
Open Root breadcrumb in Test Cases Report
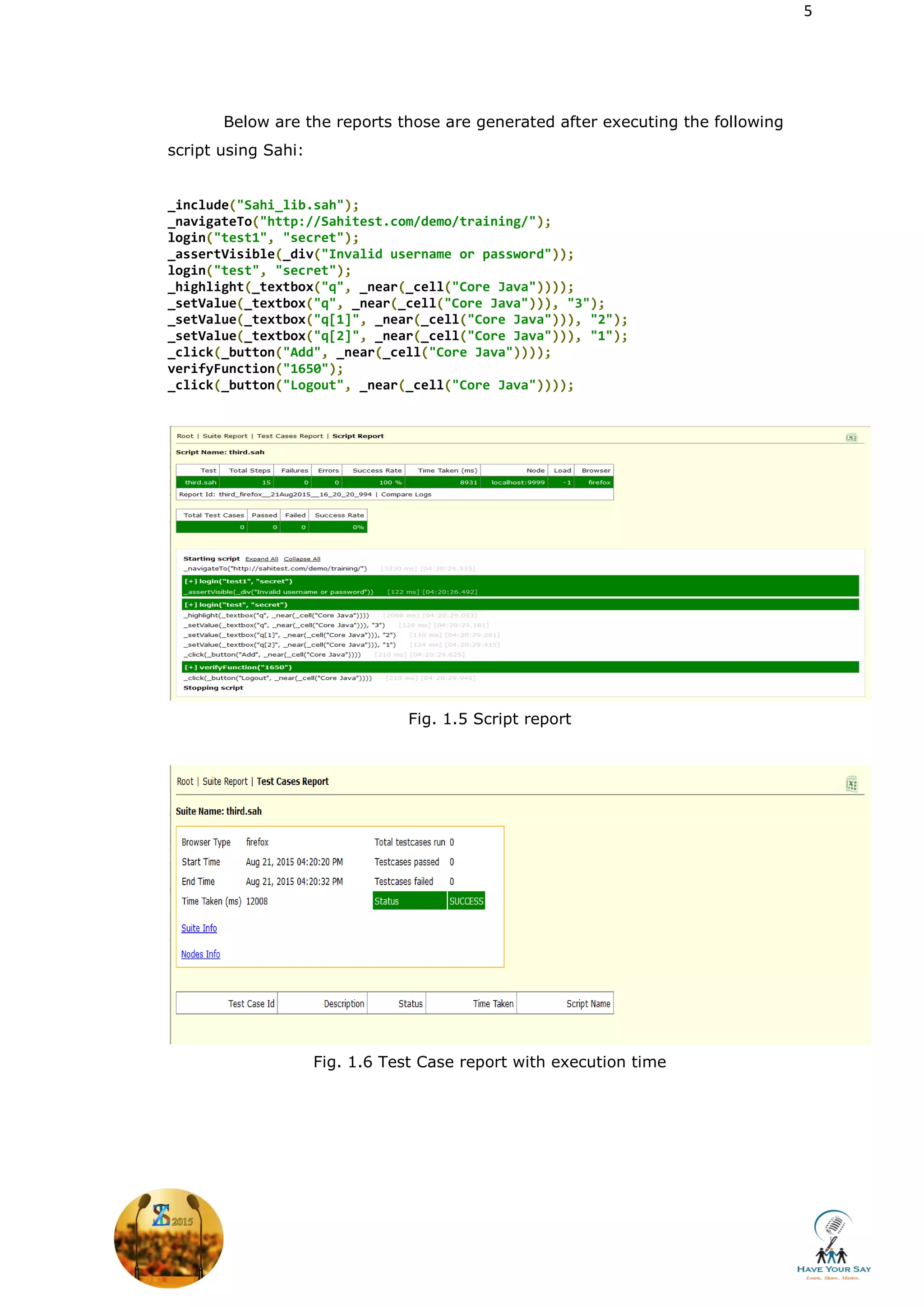[x=185, y=782]
